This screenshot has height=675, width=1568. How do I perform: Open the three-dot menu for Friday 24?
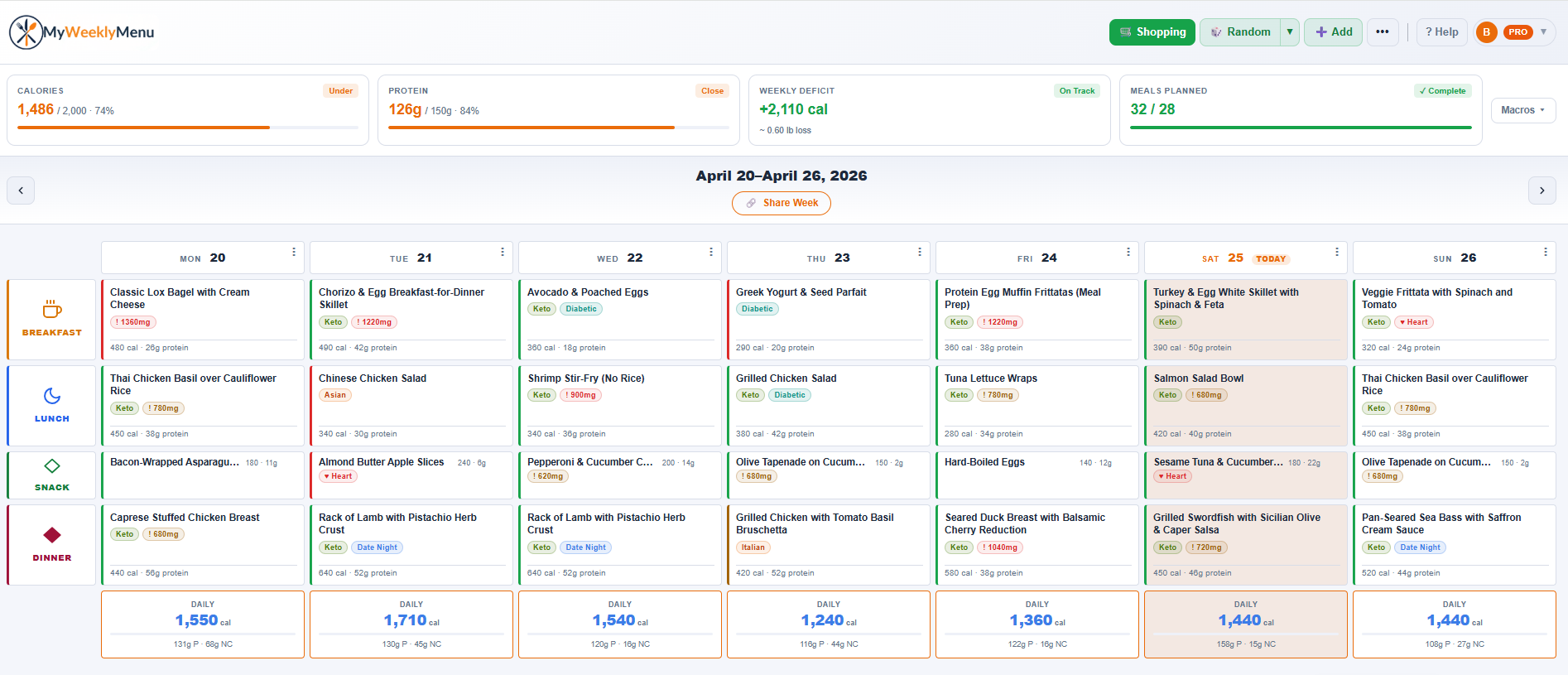click(1128, 252)
